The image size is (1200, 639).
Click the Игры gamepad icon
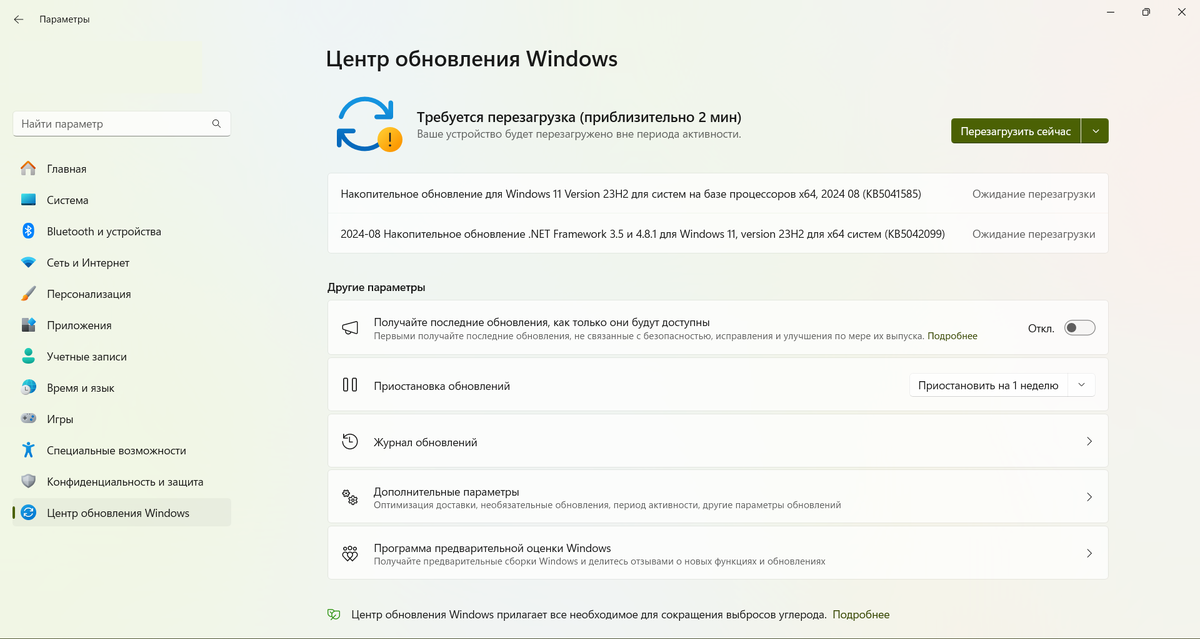tap(28, 419)
